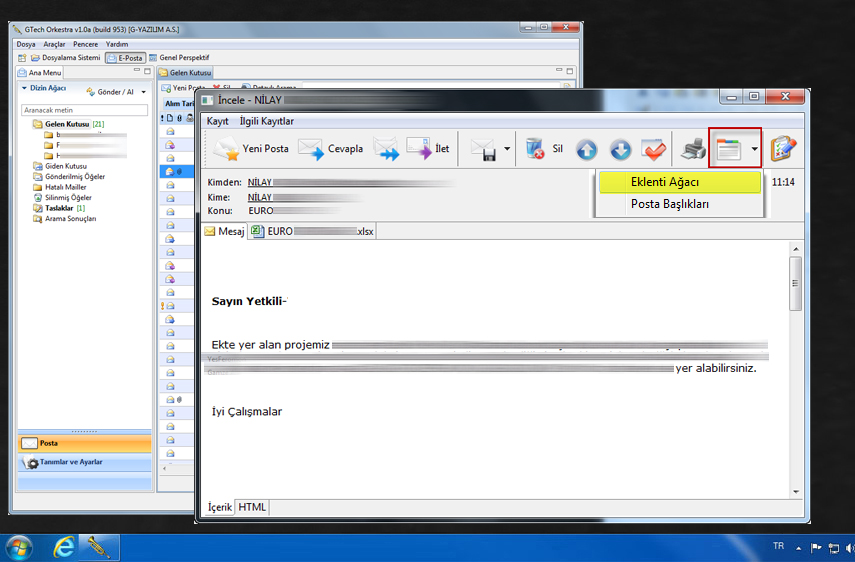This screenshot has height=562, width=855.
Task: Select Silinmiş Öğeler folder
Action: (62, 197)
